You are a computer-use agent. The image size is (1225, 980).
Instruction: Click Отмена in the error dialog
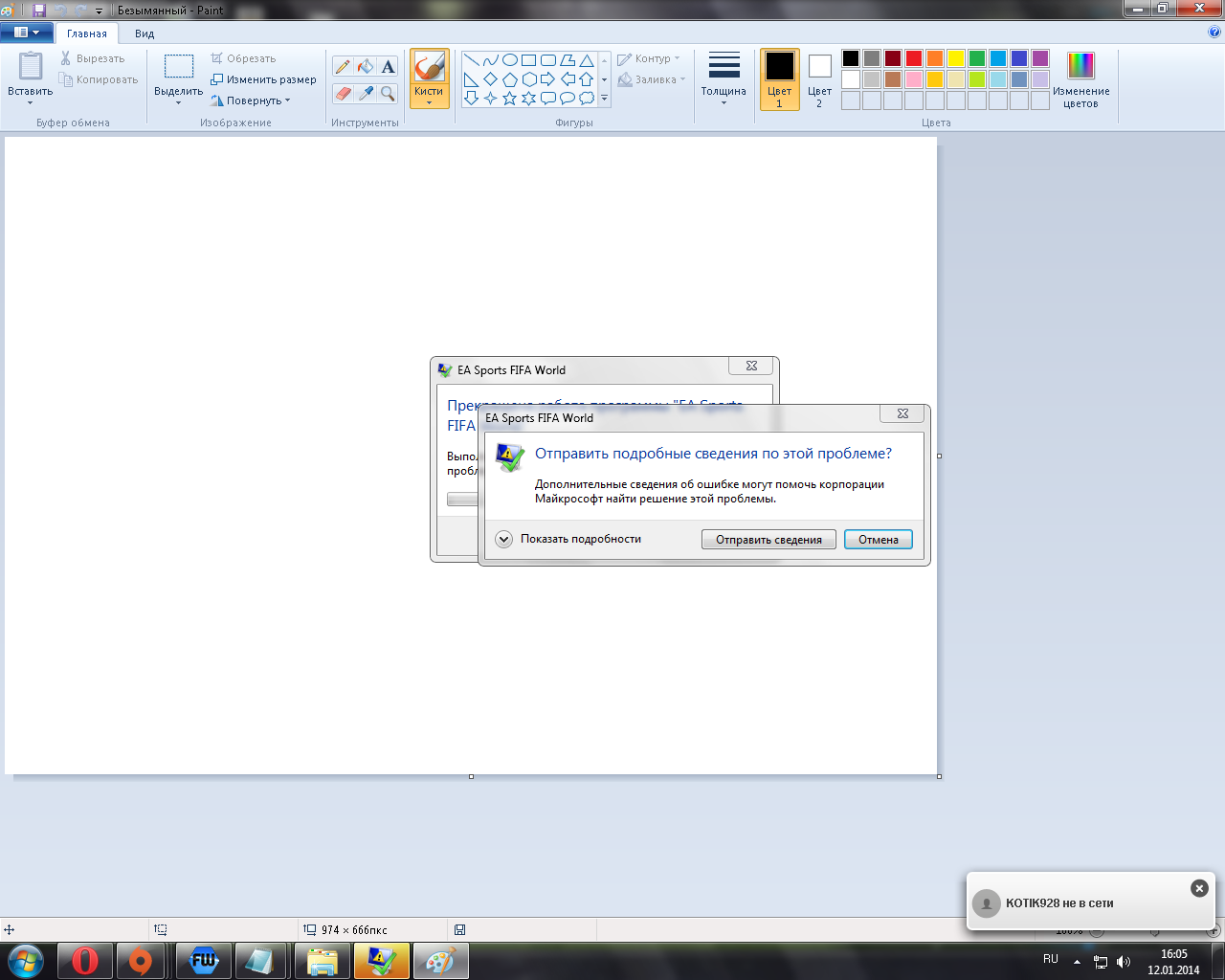tap(879, 540)
